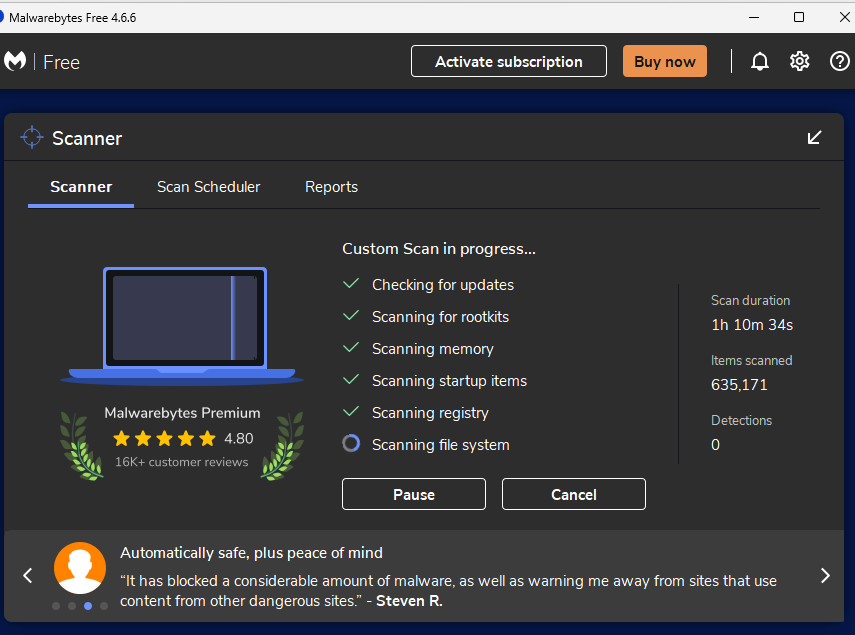Show previous testimonial with left arrow
This screenshot has width=855, height=635.
tap(28, 576)
